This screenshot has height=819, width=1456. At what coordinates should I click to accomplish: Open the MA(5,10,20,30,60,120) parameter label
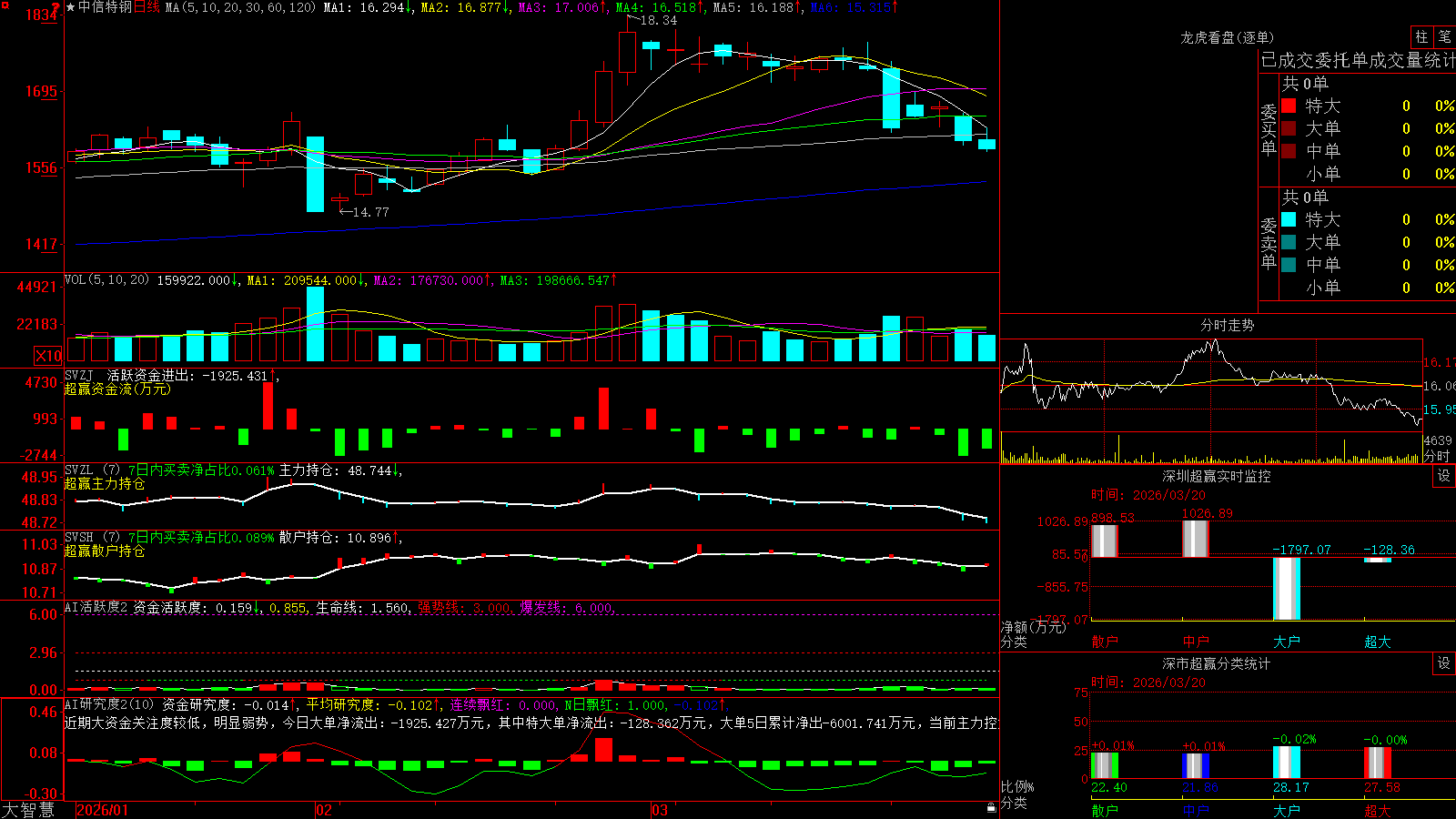point(240,7)
